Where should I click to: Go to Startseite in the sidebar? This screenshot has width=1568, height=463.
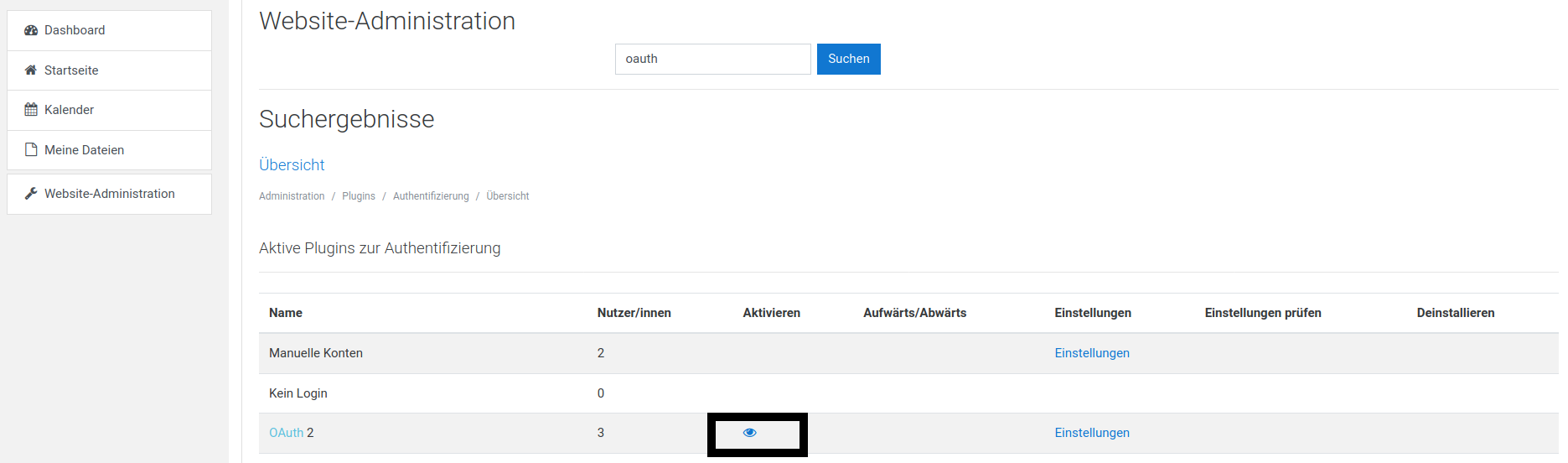[x=71, y=70]
